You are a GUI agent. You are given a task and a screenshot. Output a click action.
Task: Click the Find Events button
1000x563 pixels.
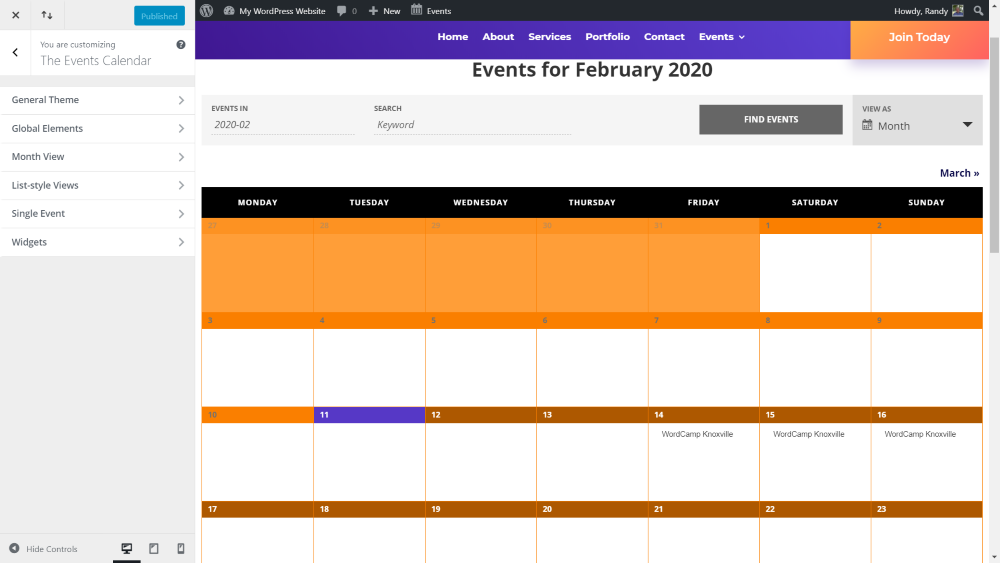coord(770,120)
